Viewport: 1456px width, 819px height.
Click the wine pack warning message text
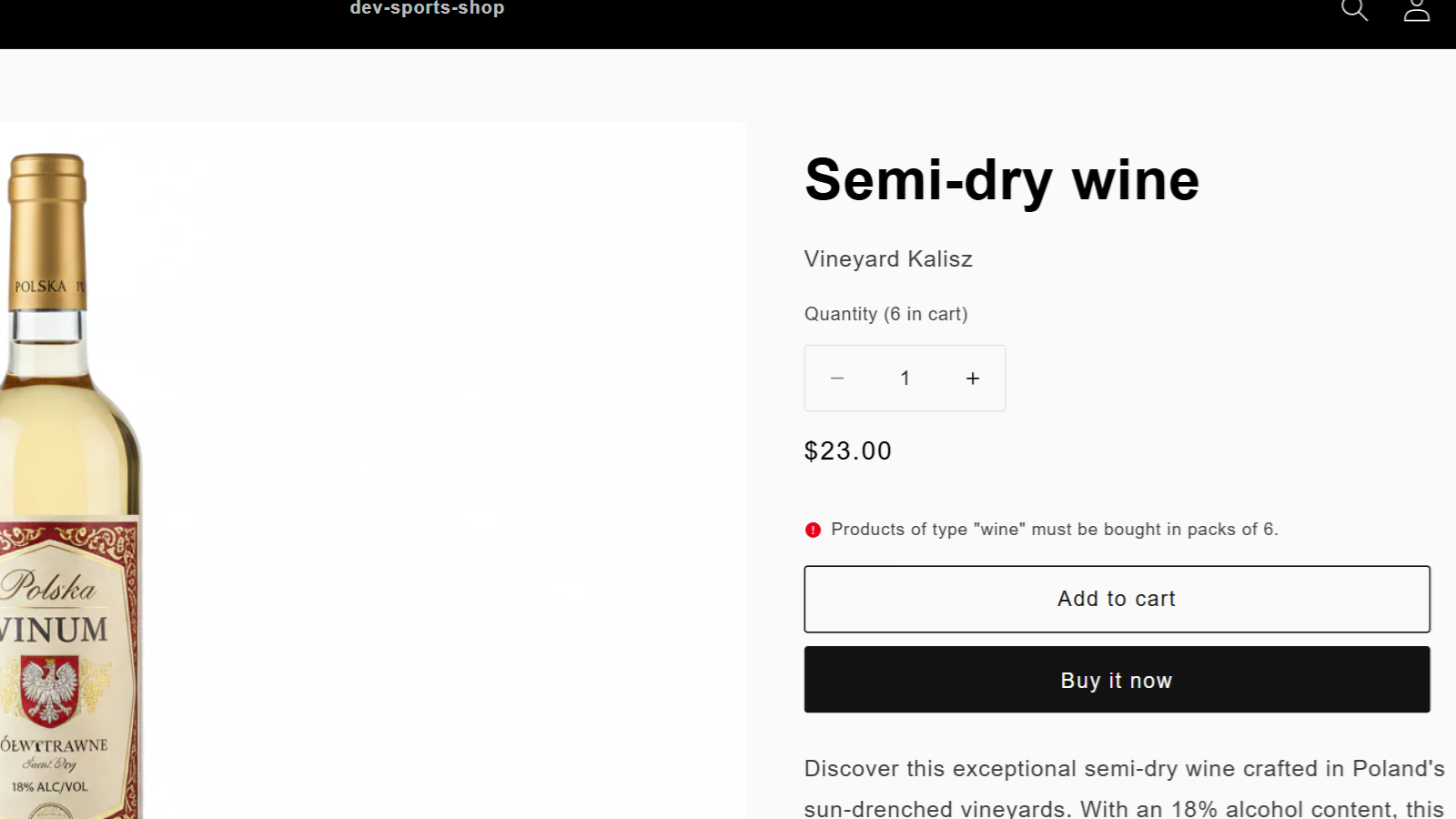[1054, 529]
